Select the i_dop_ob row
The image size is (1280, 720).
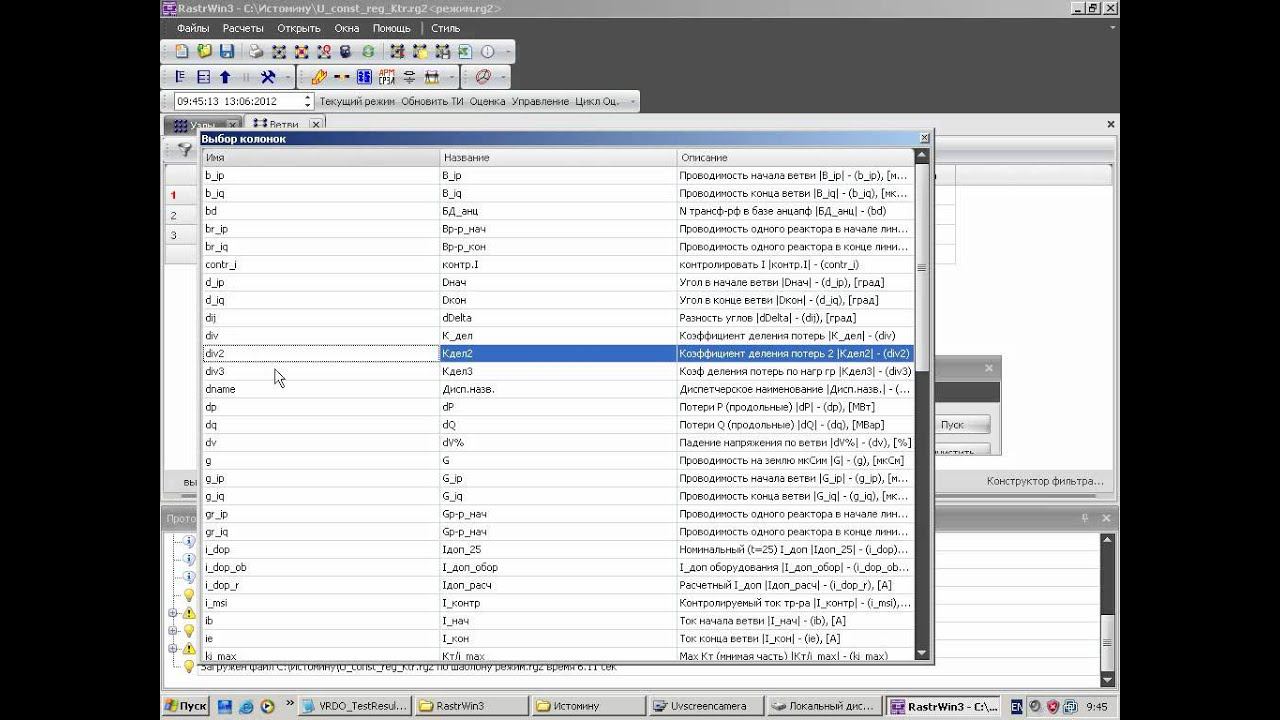[558, 567]
